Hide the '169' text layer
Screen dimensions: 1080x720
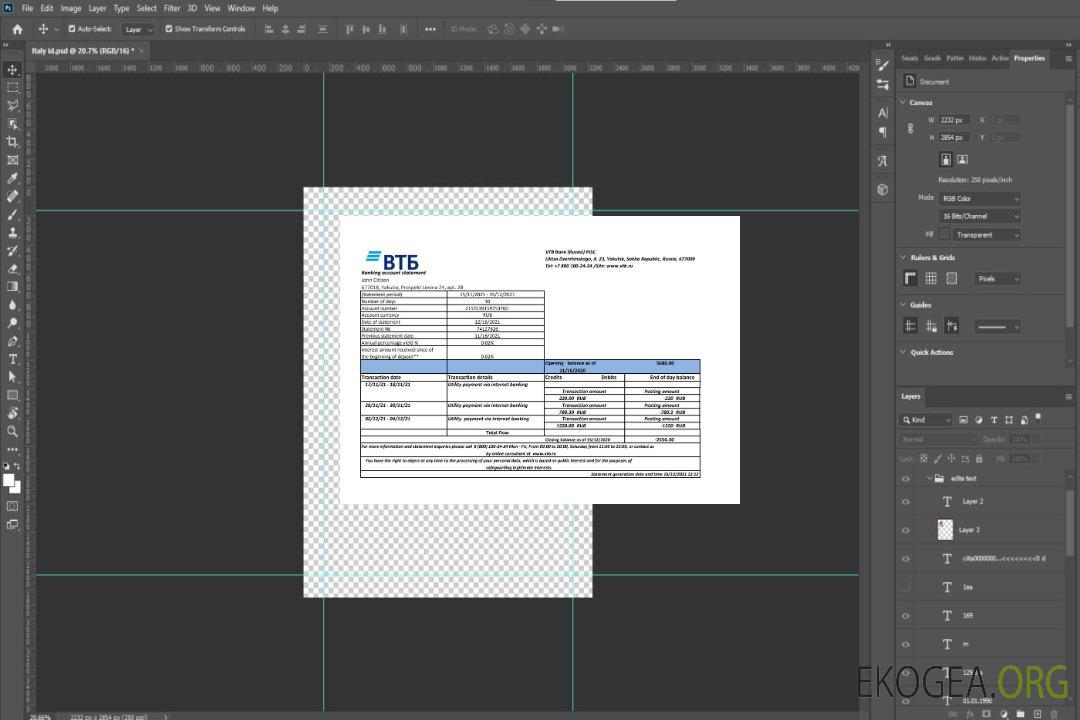click(906, 616)
